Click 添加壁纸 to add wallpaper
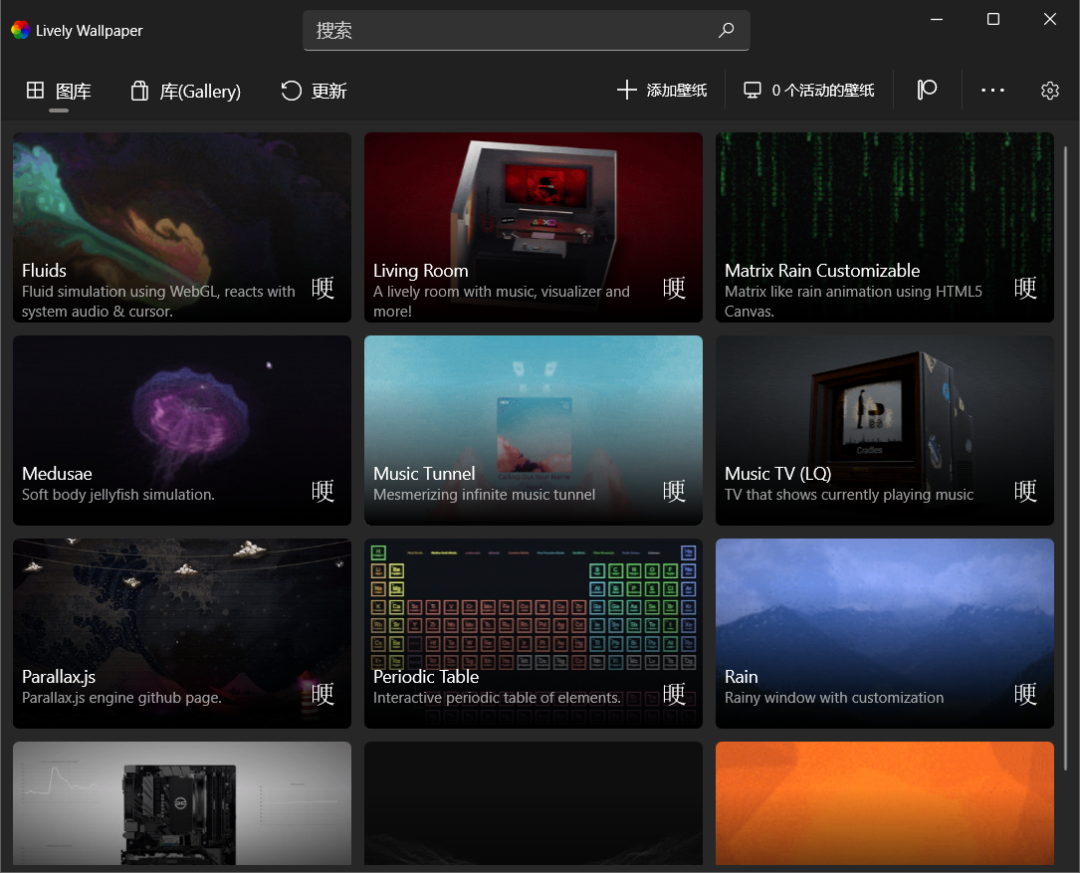 pyautogui.click(x=662, y=90)
